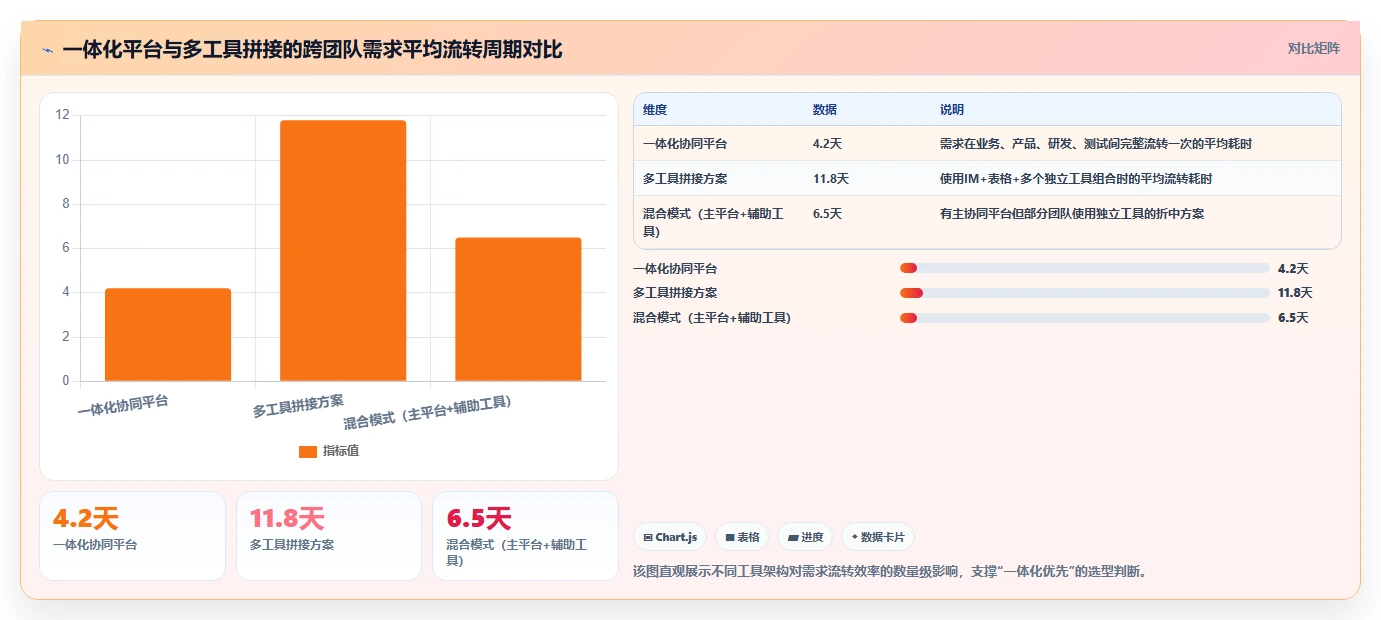Click the lightning icon beside the title
Image resolution: width=1381 pixels, height=620 pixels.
tap(47, 50)
